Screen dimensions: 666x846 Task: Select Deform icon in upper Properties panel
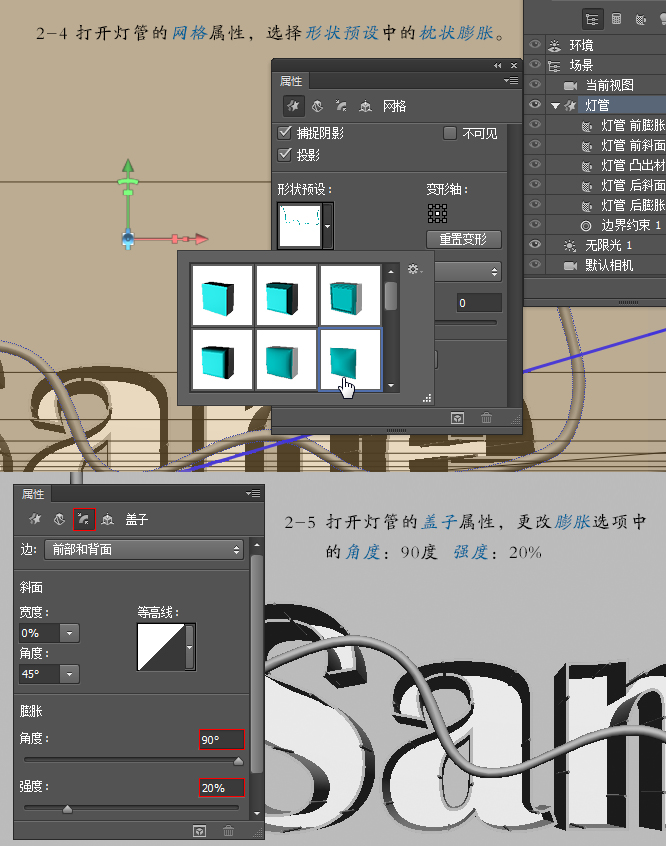click(x=317, y=106)
